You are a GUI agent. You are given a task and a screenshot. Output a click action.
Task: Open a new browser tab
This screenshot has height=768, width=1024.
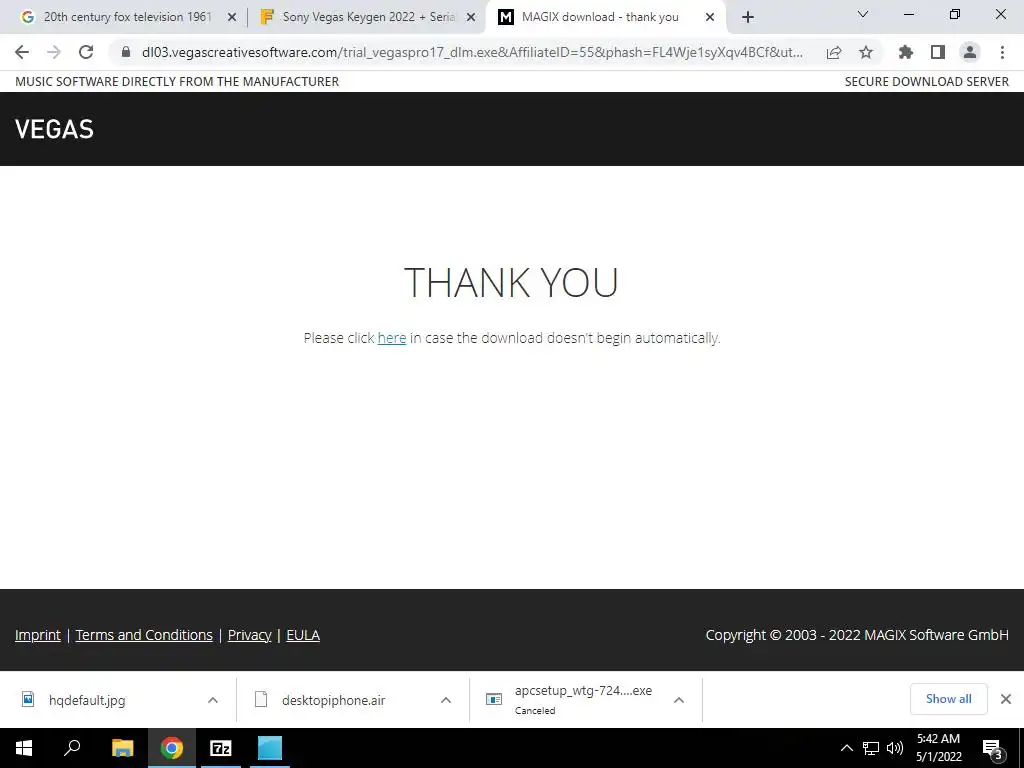[x=748, y=17]
